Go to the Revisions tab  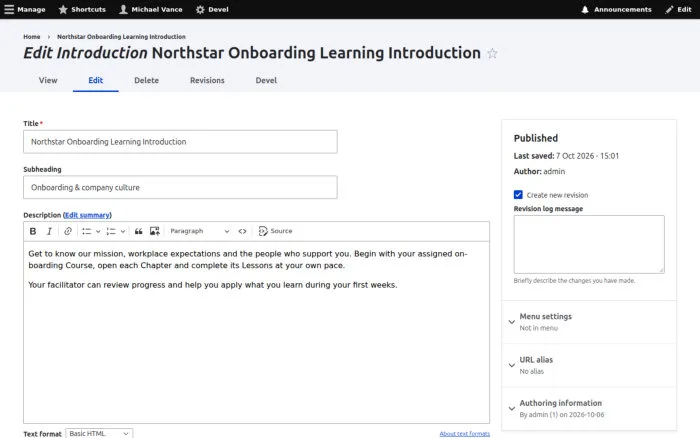[207, 80]
